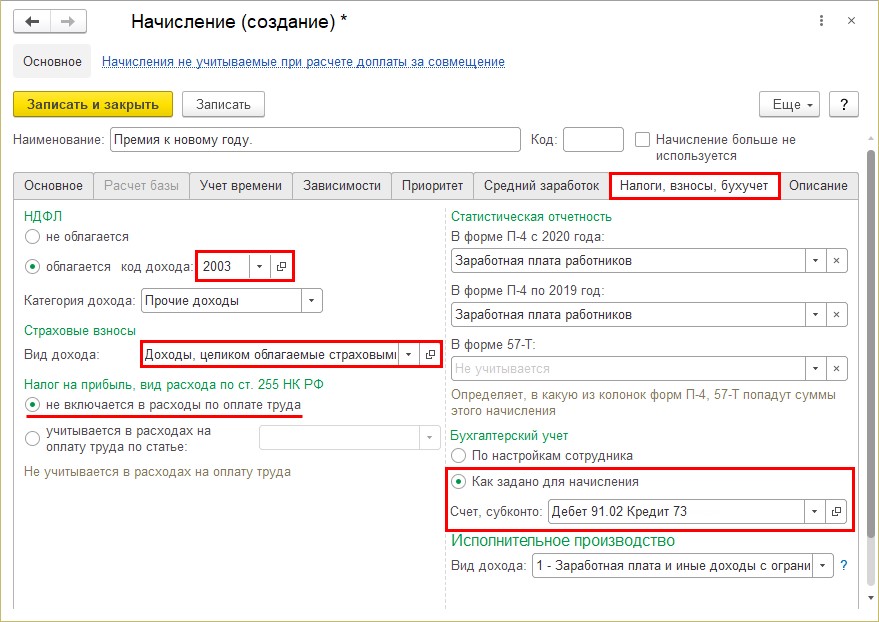Click the Категория дохода field 'Прочие доходы'
This screenshot has height=622, width=879.
tap(221, 300)
